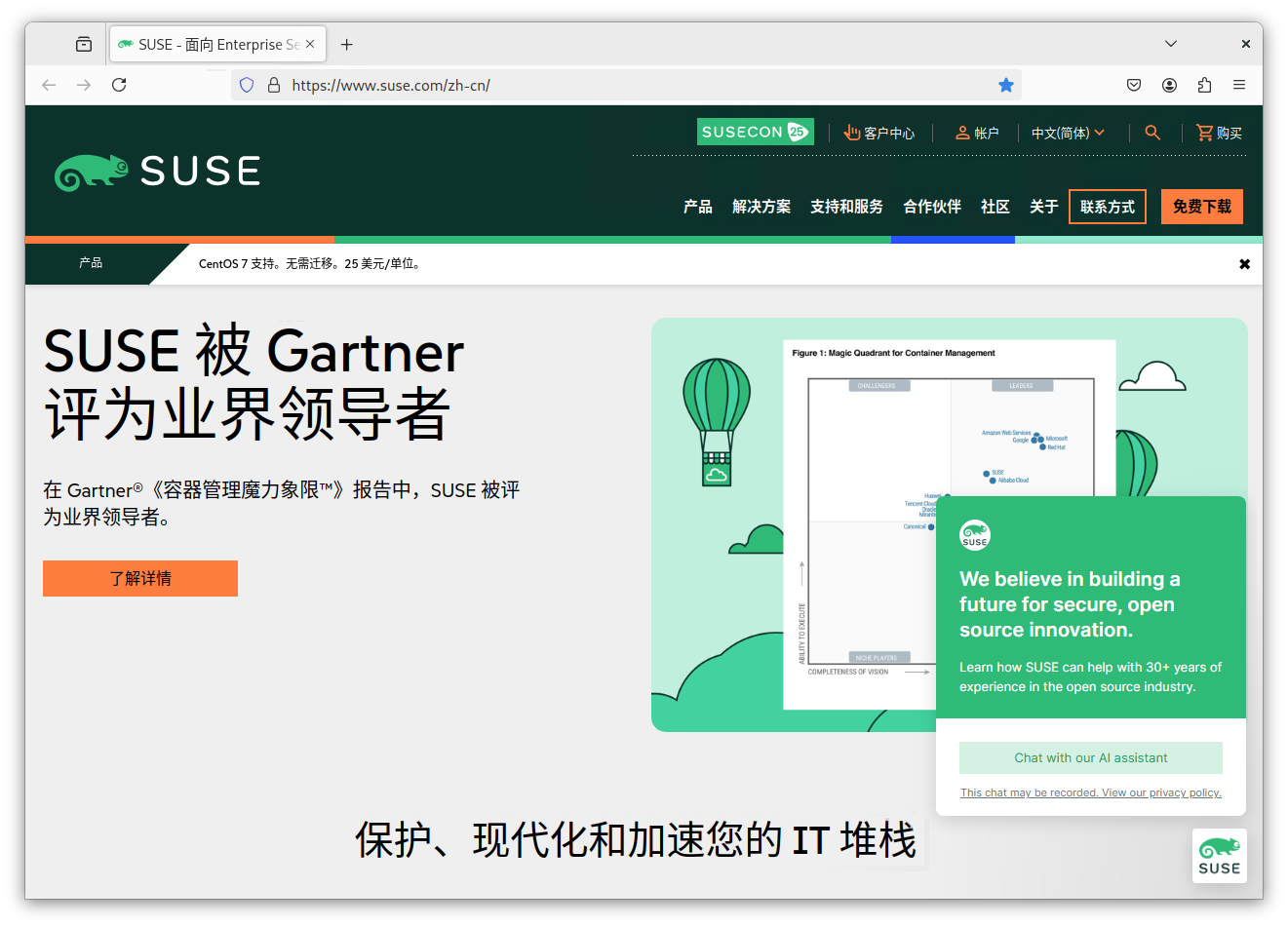Open a new tab with plus button
This screenshot has height=927, width=1288.
(346, 44)
